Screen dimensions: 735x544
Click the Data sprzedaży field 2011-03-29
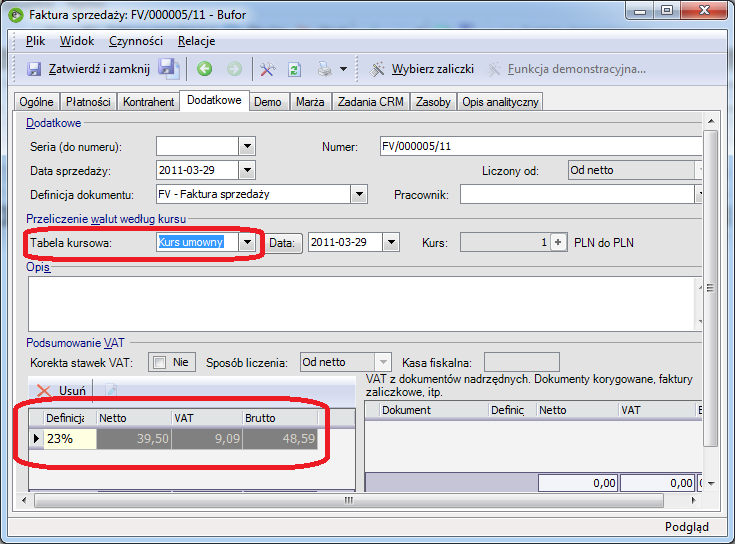click(197, 170)
